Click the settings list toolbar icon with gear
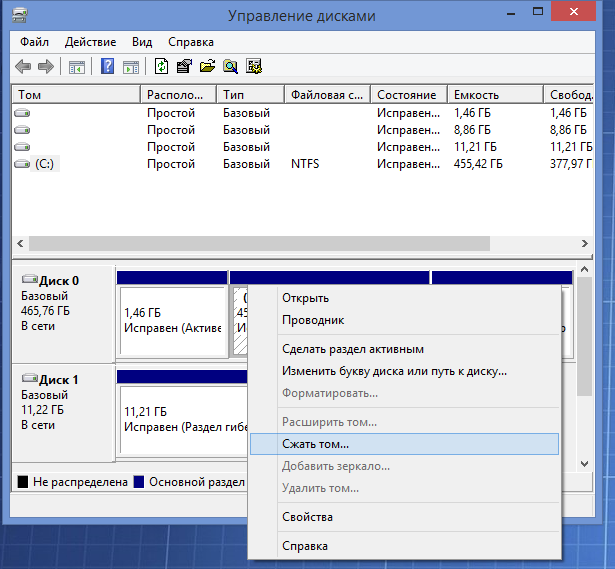615x569 pixels. tap(254, 66)
